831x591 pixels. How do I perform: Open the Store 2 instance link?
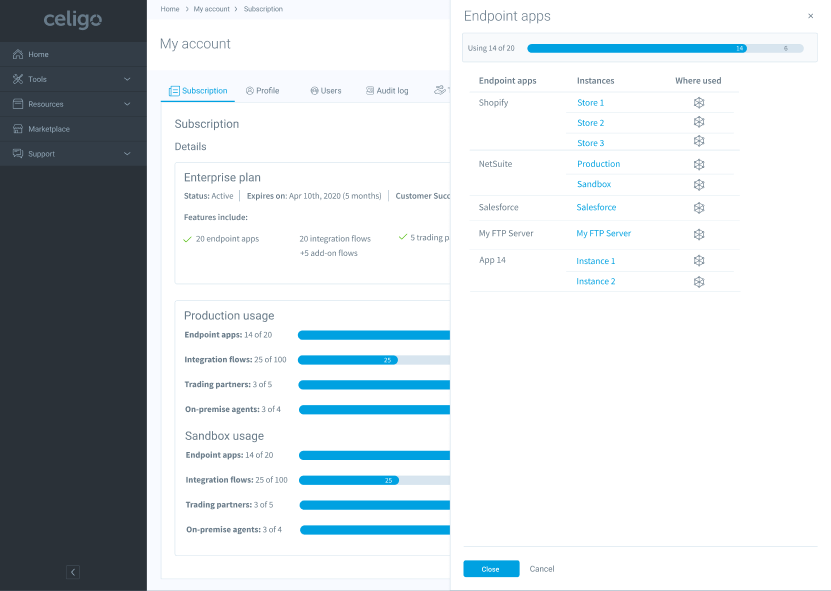tap(590, 123)
